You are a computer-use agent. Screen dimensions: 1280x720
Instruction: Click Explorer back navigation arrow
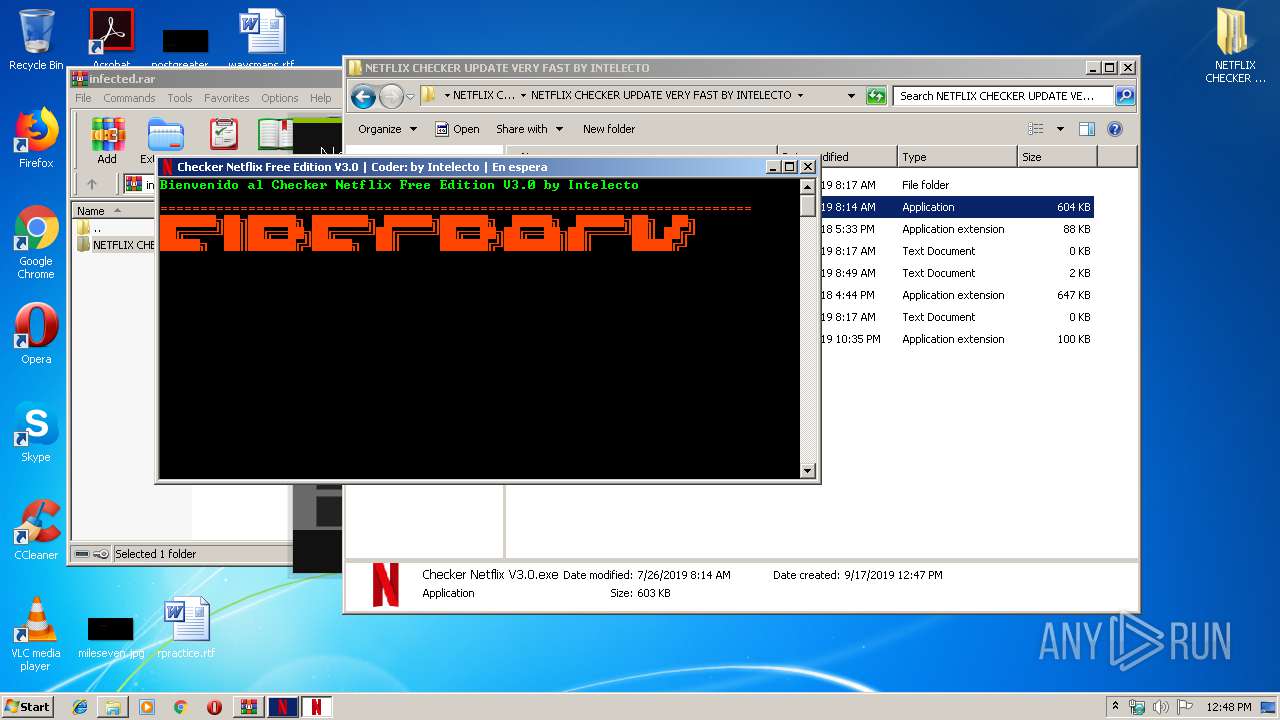click(364, 96)
